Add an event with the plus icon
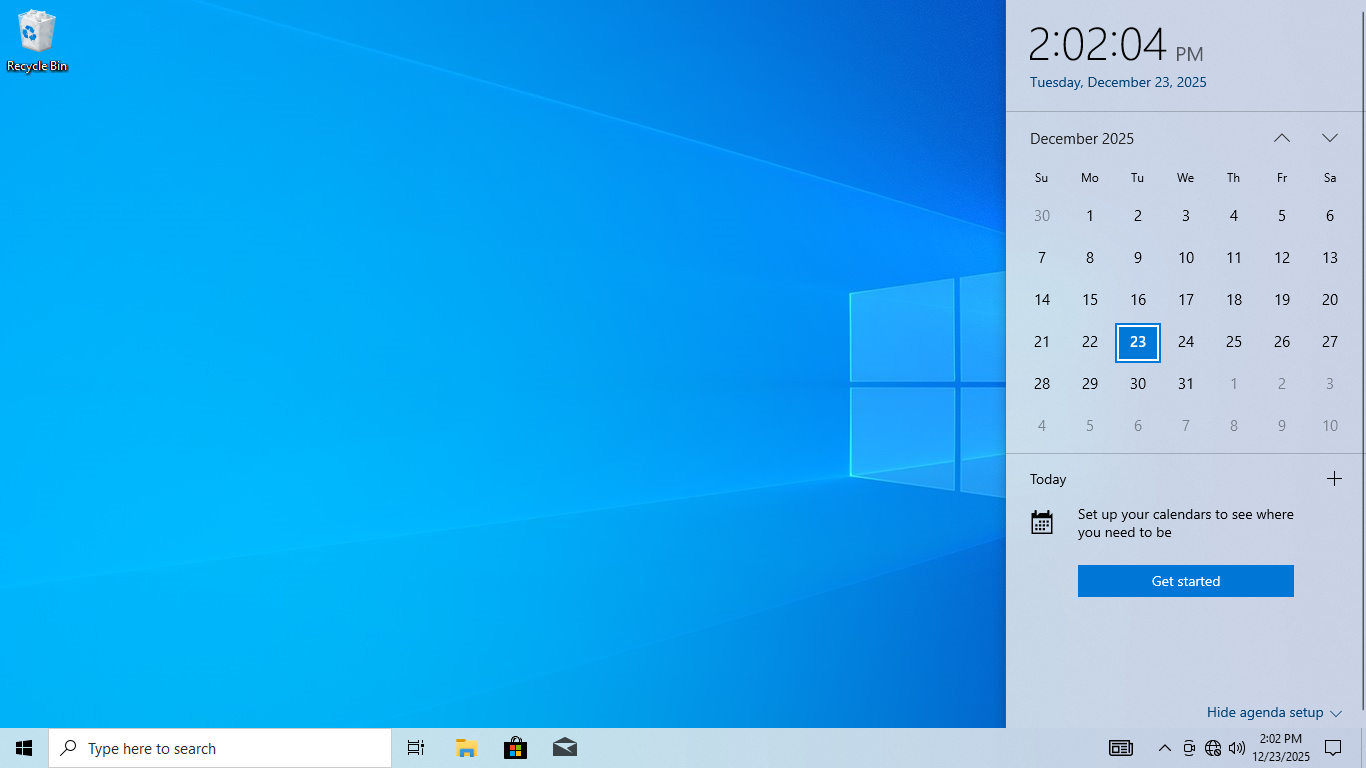 1334,479
